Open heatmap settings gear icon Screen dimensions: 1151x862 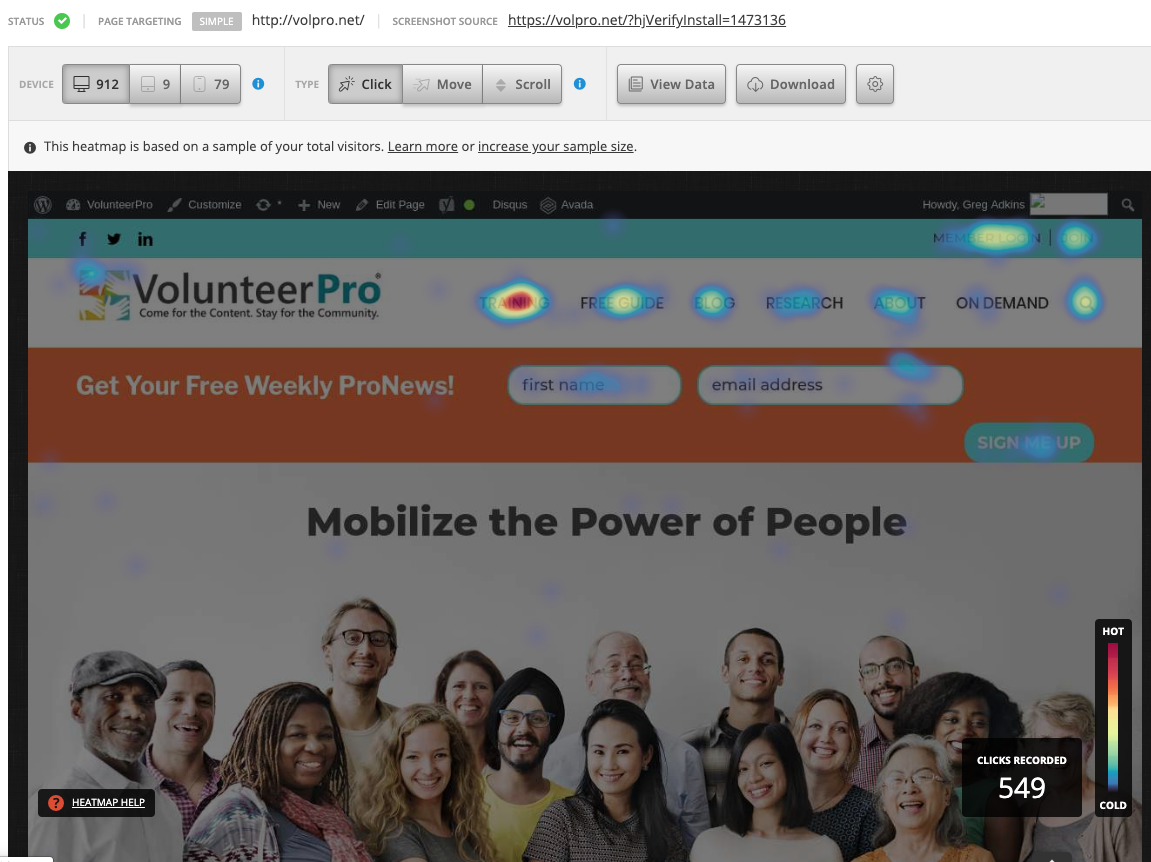875,84
